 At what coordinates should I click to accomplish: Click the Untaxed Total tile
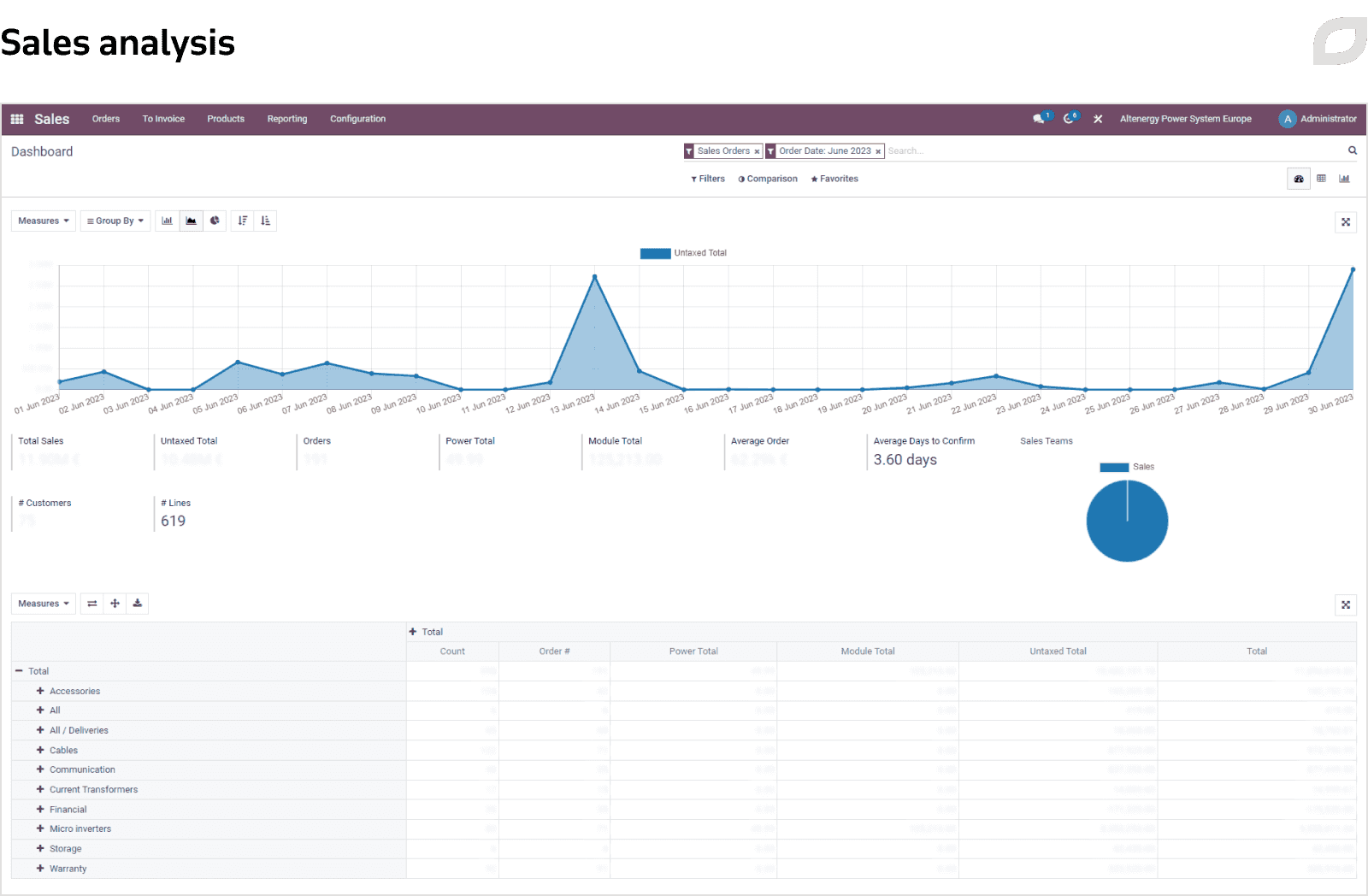[x=224, y=451]
